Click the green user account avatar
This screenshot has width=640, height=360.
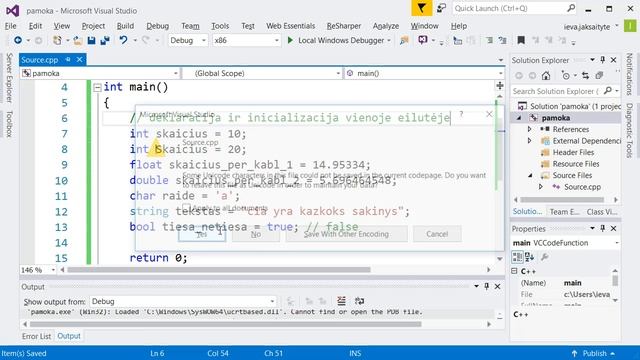630,26
